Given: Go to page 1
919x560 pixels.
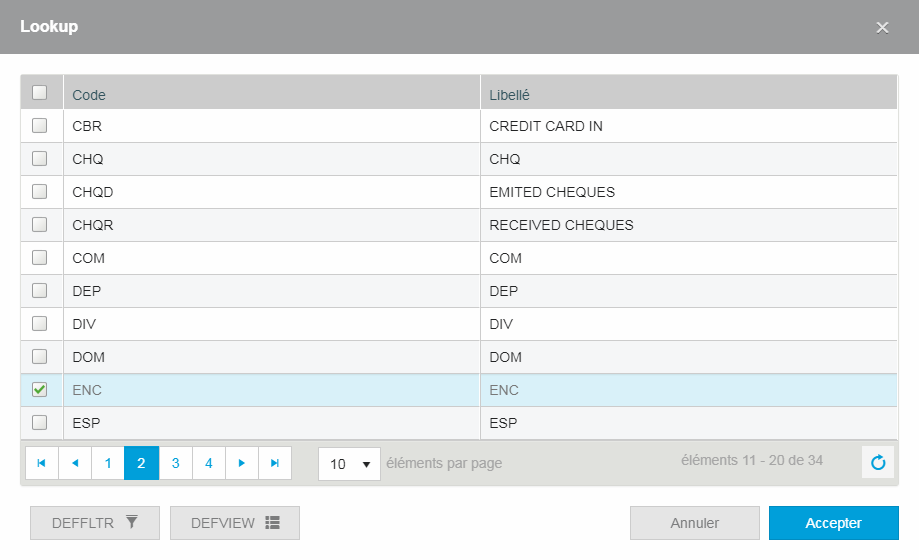Looking at the screenshot, I should point(108,463).
